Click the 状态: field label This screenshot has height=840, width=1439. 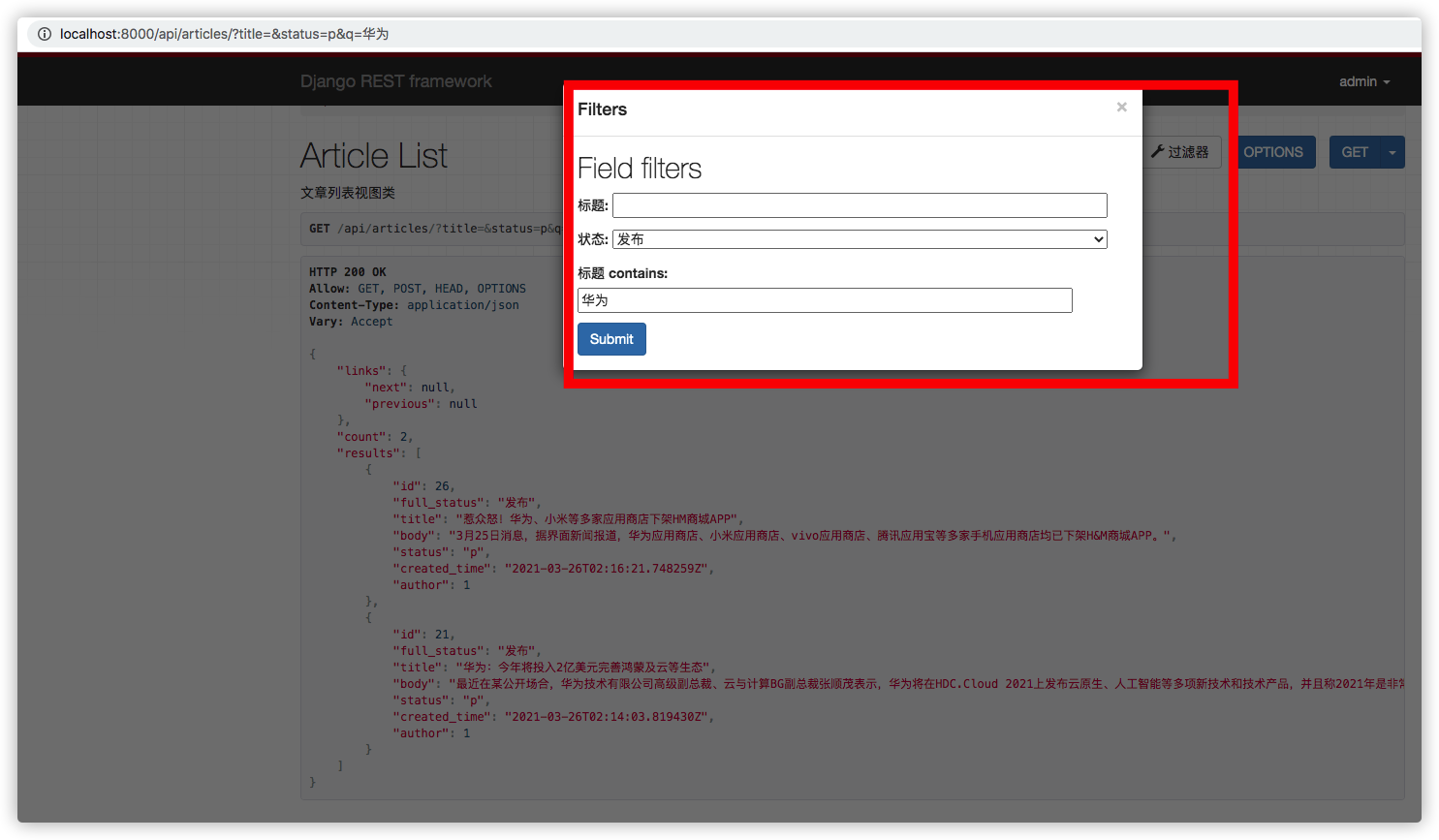point(592,239)
